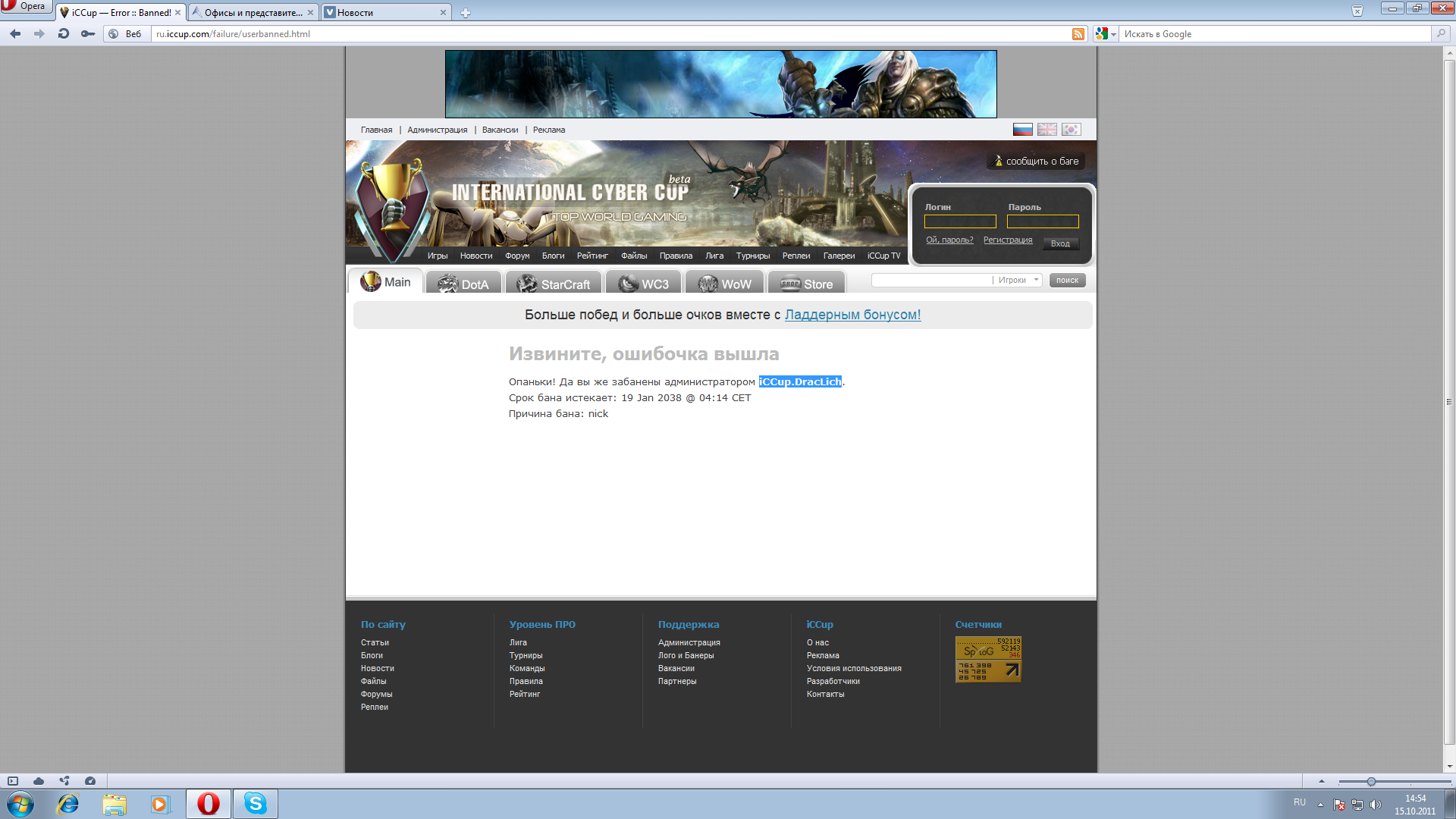Close the iCCup Error Banned tab
The image size is (1456, 819).
pyautogui.click(x=178, y=13)
